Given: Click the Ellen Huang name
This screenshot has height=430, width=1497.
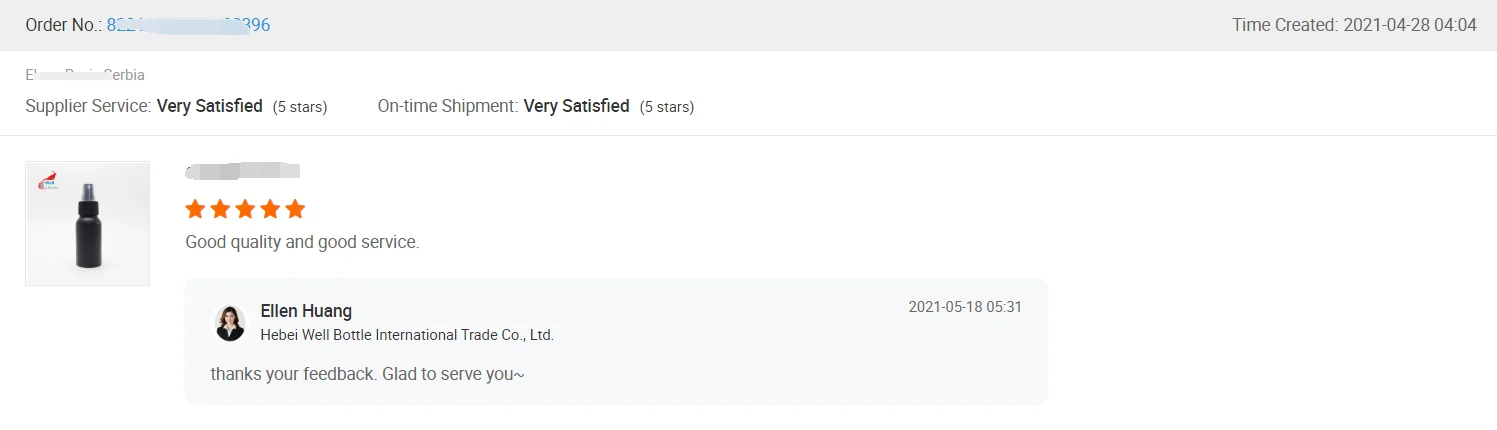Looking at the screenshot, I should click(306, 311).
